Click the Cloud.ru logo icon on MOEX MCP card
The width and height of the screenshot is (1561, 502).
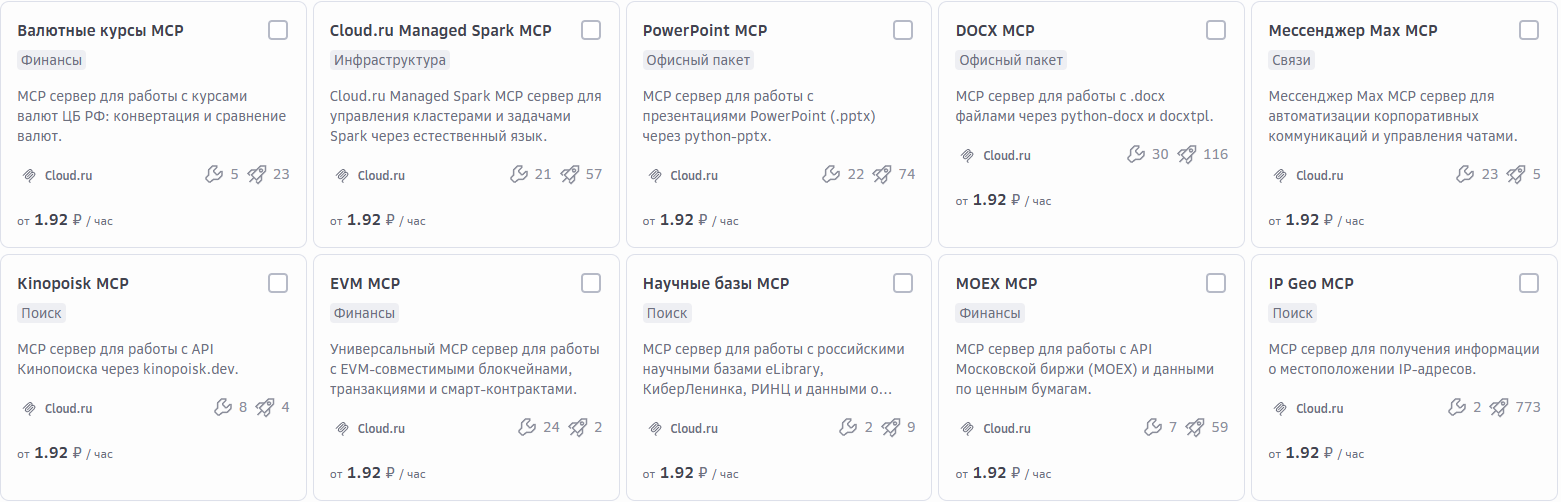coord(967,428)
